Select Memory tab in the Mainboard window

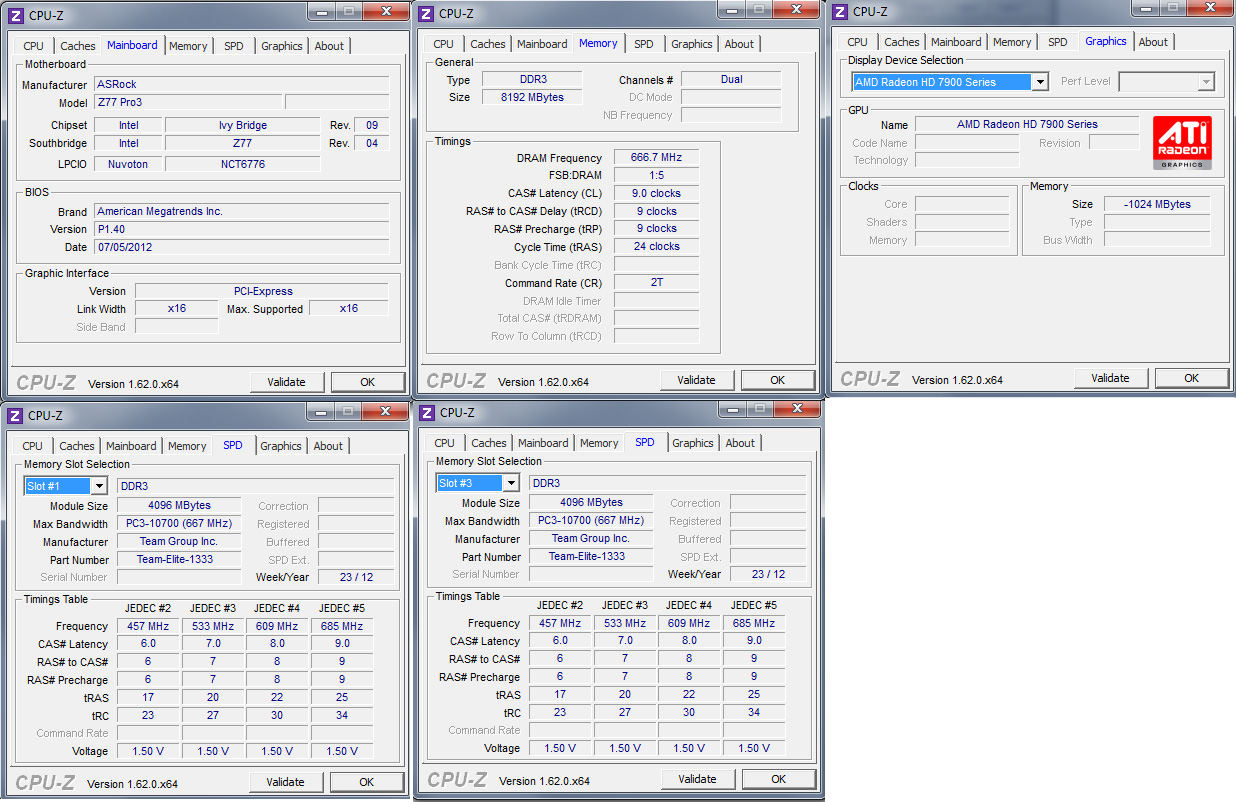coord(188,46)
